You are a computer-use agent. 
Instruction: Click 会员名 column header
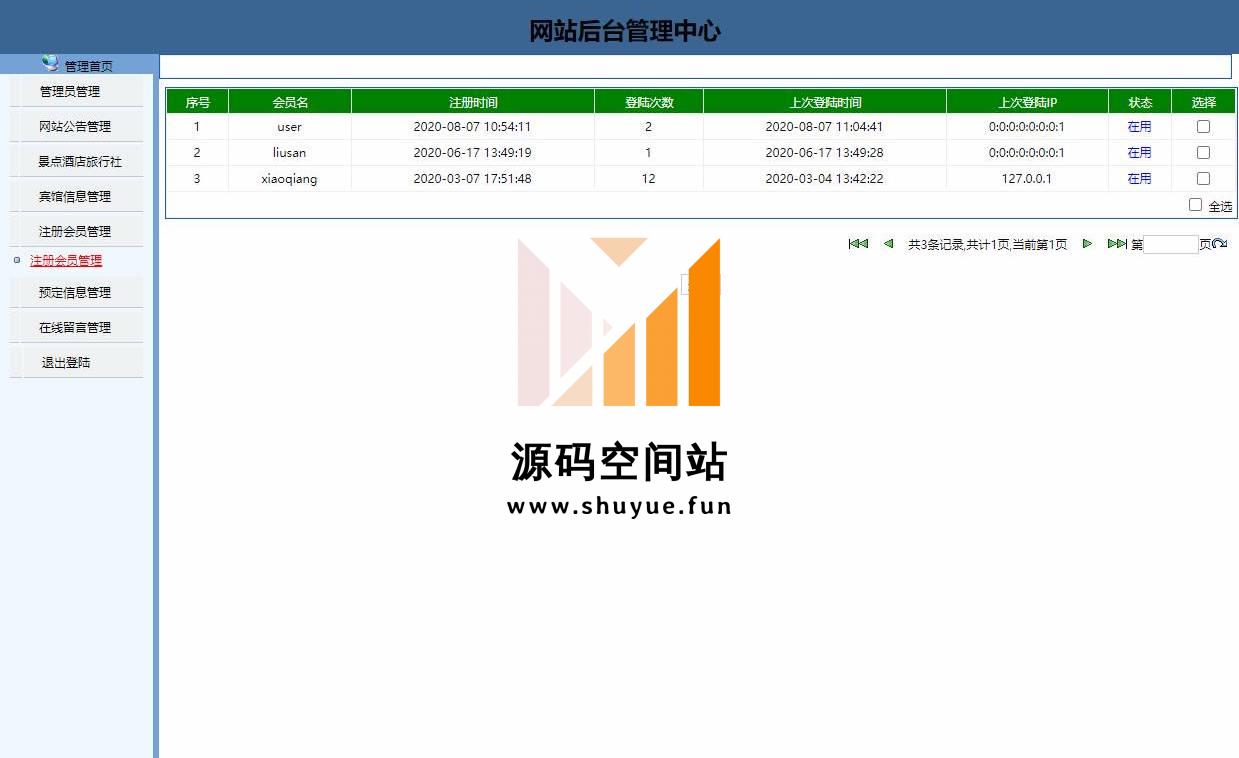click(x=290, y=102)
